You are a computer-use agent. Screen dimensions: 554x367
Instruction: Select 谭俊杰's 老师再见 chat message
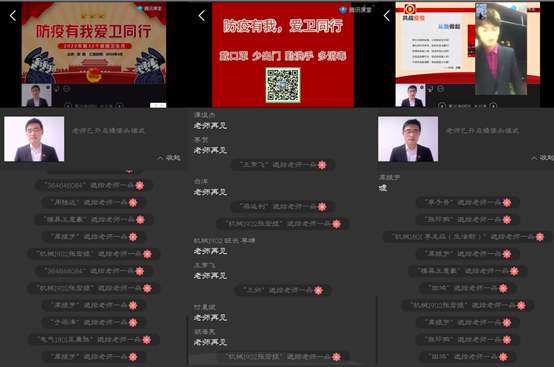click(210, 125)
